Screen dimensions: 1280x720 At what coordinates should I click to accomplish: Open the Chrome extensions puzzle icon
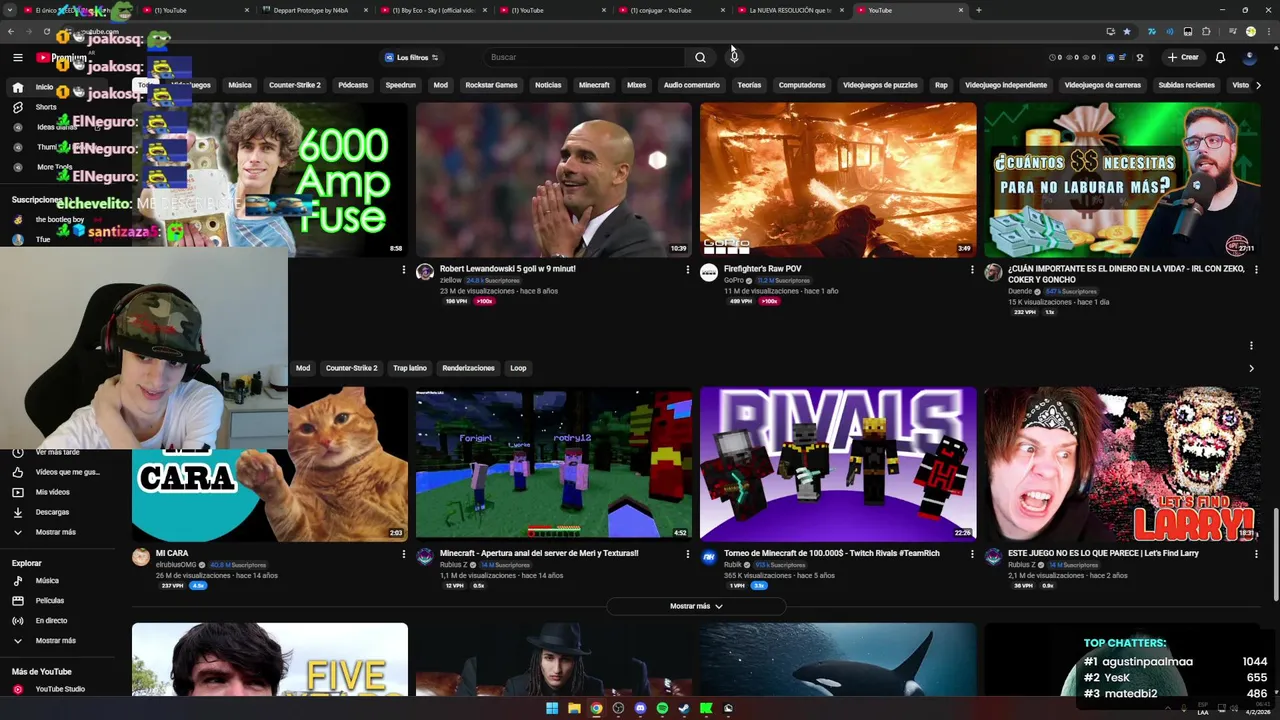(x=1206, y=31)
